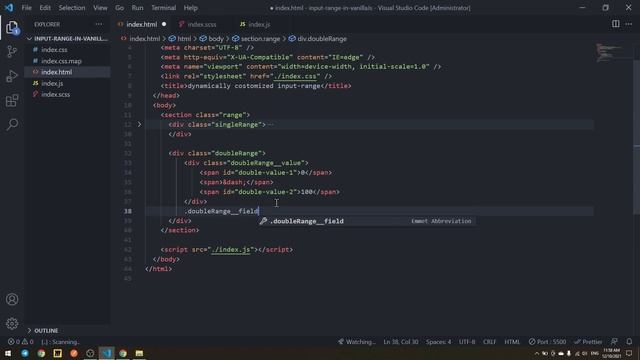Screen dimensions: 640x360
Task: Expand the OUTLINE section
Action: point(46,331)
